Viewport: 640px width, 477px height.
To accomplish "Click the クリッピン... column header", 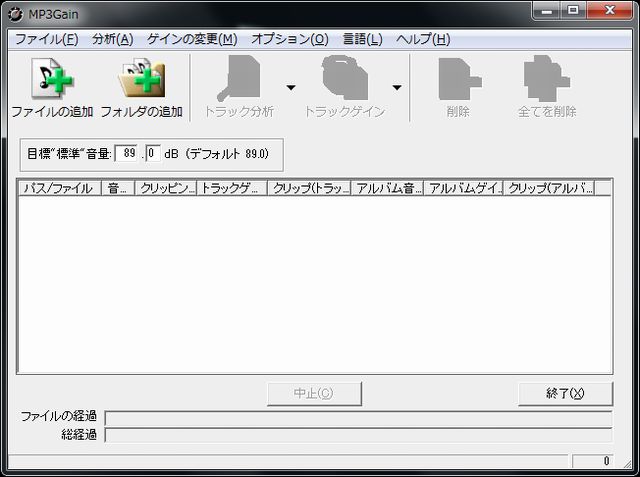I will (166, 189).
